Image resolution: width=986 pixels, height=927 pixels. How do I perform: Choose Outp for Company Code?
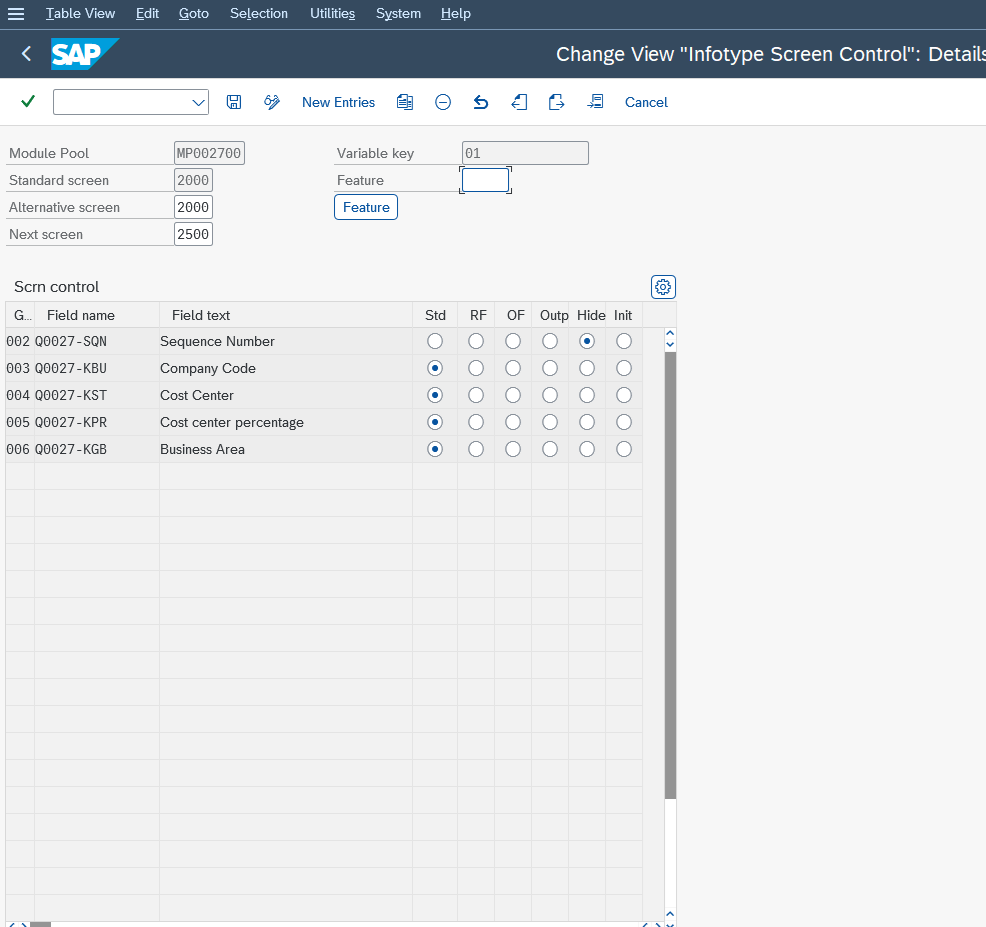(x=550, y=369)
